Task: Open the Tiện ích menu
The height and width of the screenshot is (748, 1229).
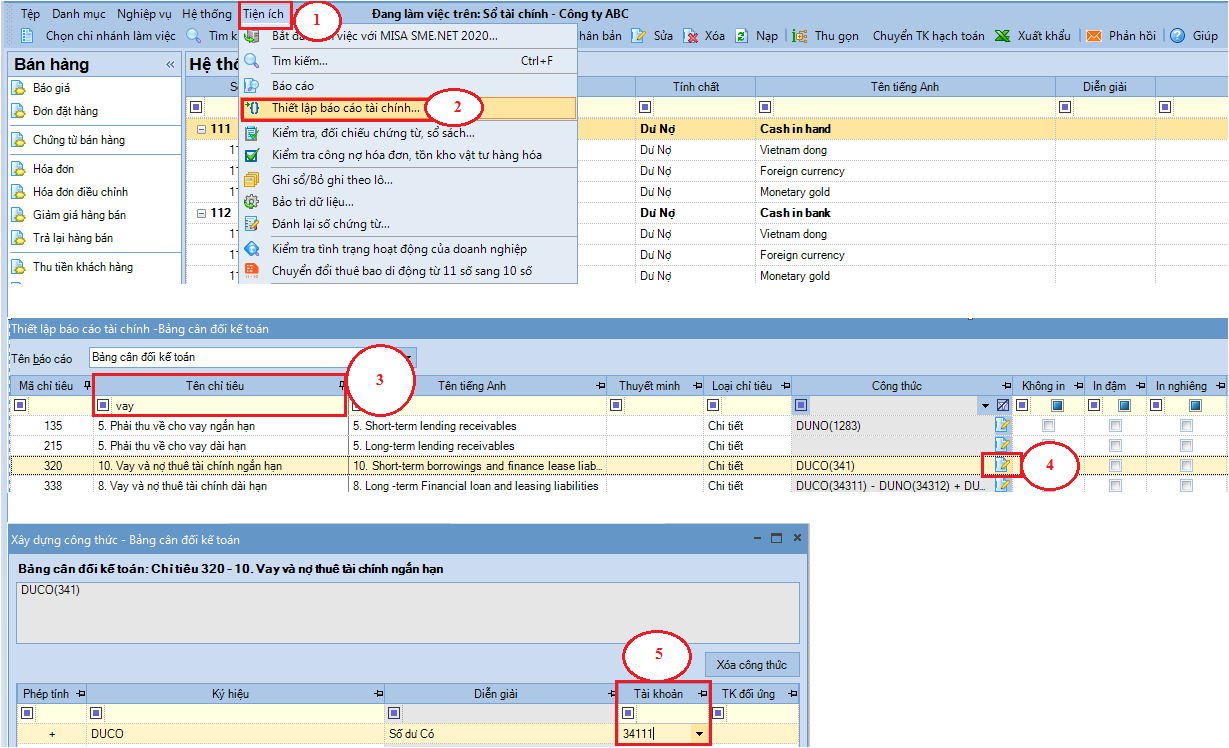Action: coord(264,15)
